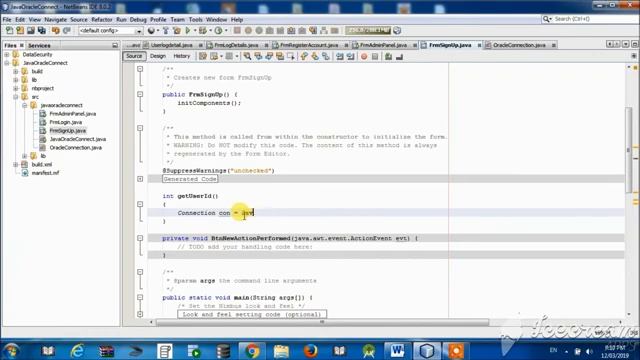Switch to the FrmAdminPanel.java editor tab
Image resolution: width=640 pixels, height=360 pixels.
coord(383,45)
